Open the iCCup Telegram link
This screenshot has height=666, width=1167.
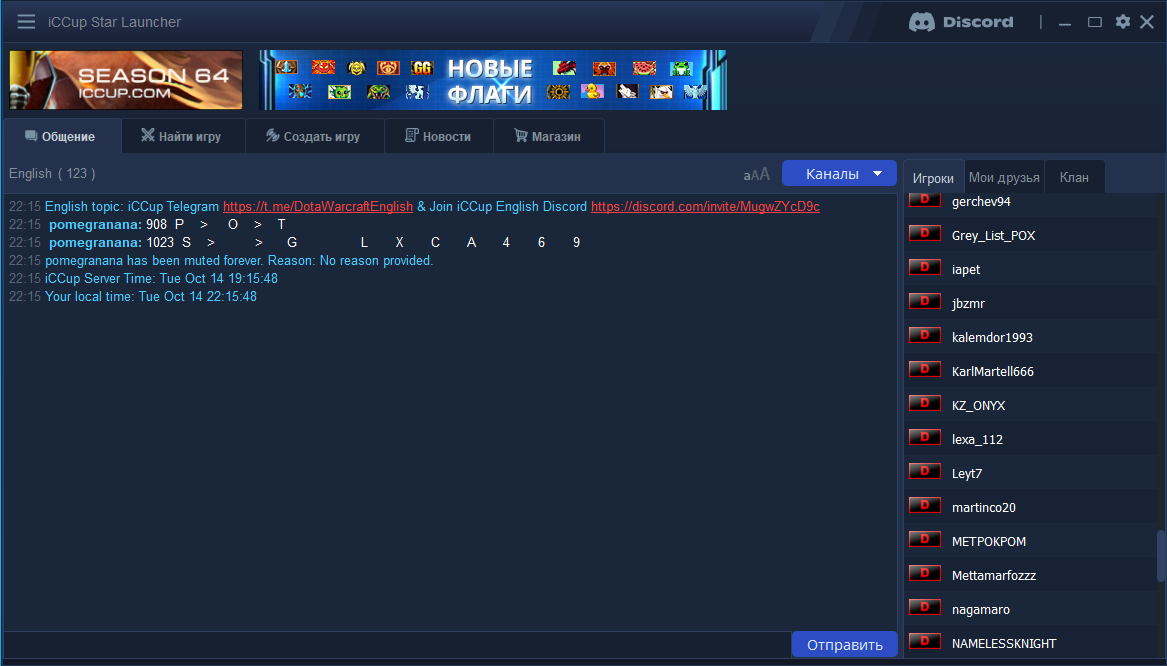click(318, 206)
